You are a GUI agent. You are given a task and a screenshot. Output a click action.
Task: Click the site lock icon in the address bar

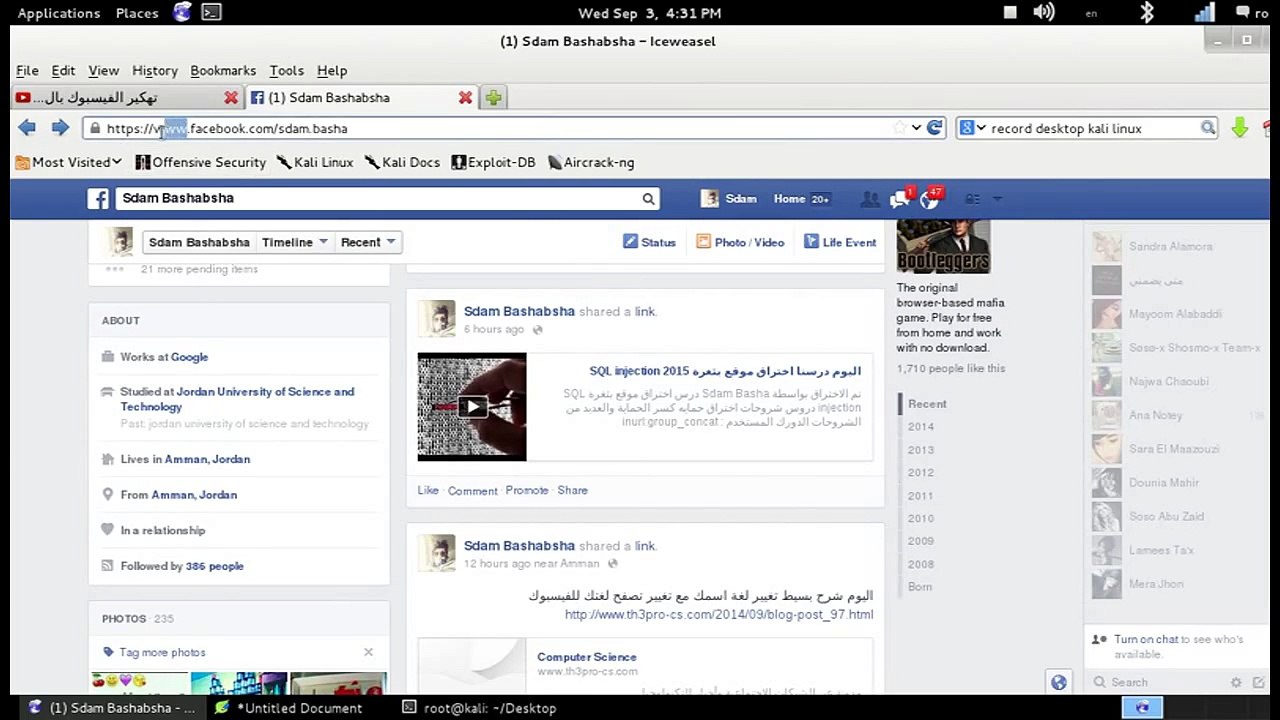94,128
